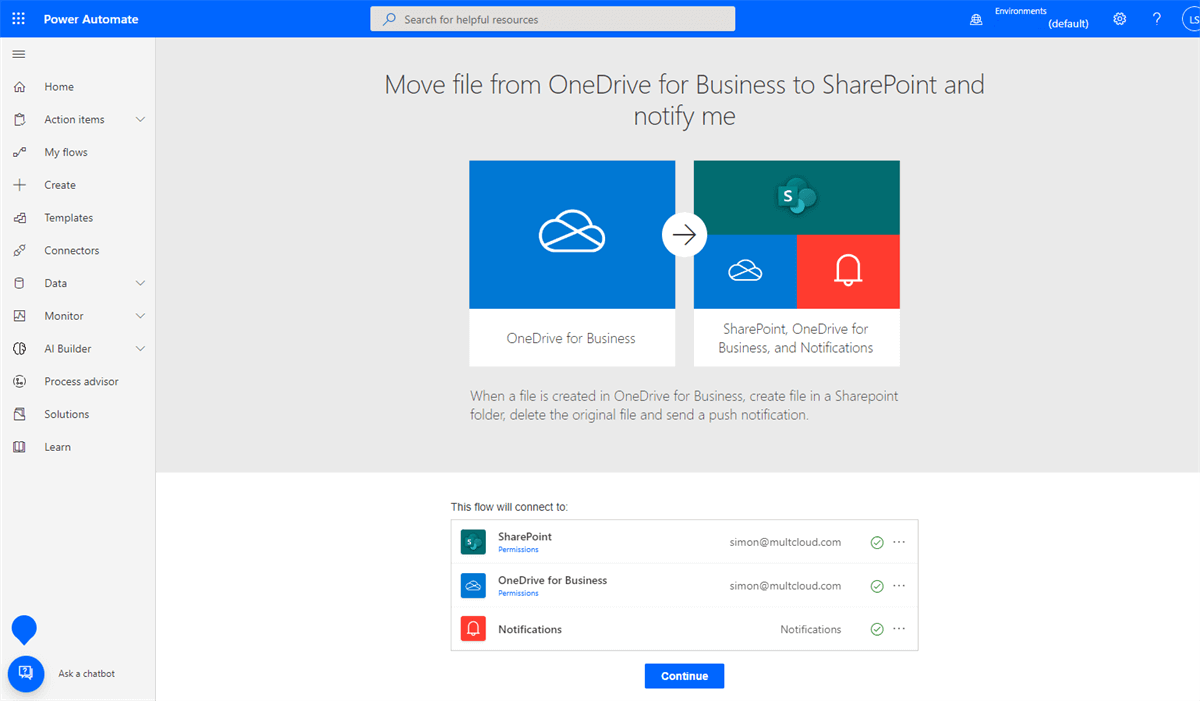Click the SharePoint icon in connections list

coord(473,542)
